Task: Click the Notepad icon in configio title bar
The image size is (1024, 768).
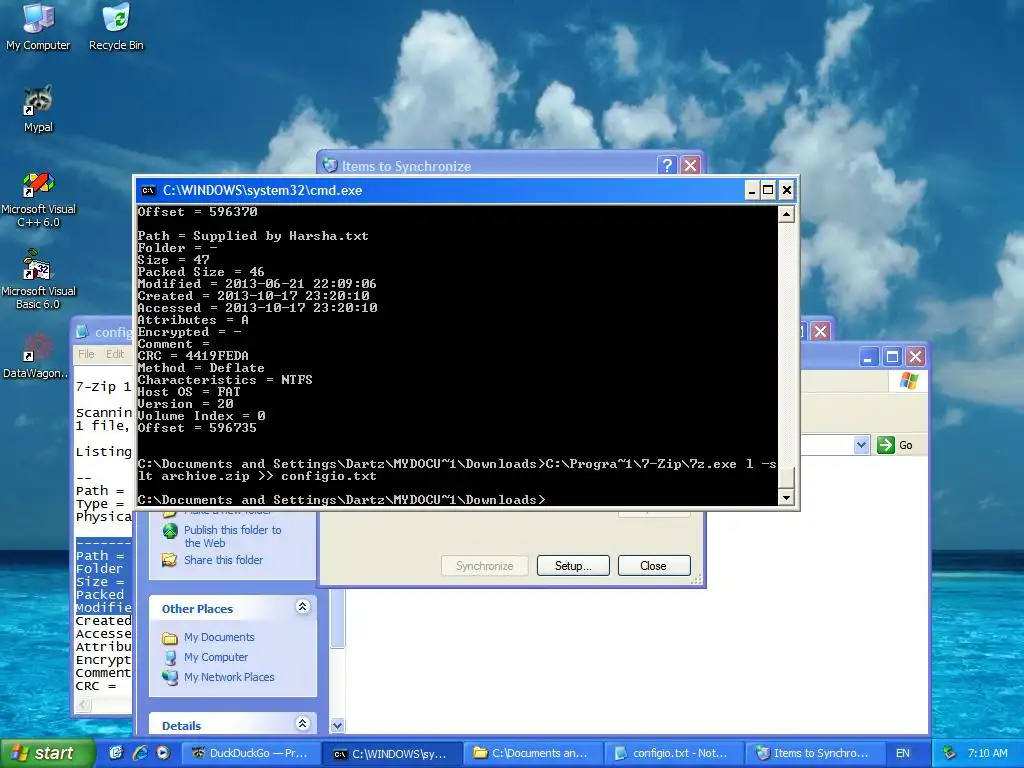Action: tap(82, 332)
